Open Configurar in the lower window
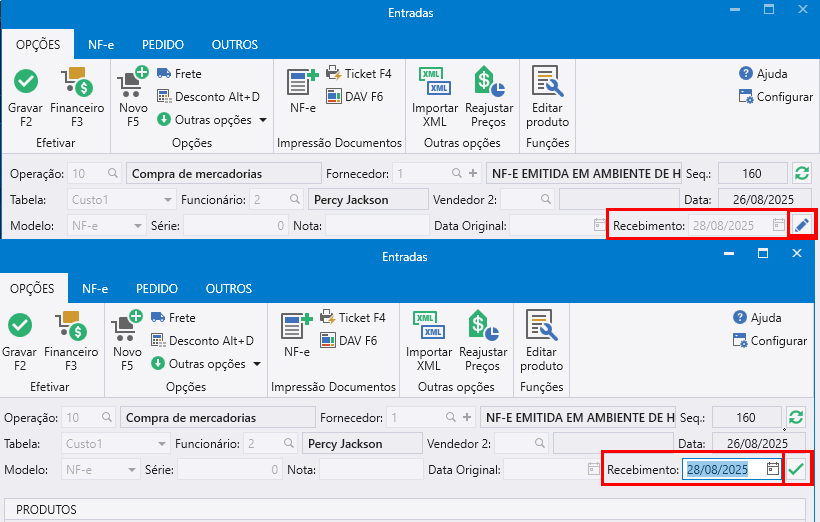The height and width of the screenshot is (522, 820). [x=769, y=341]
